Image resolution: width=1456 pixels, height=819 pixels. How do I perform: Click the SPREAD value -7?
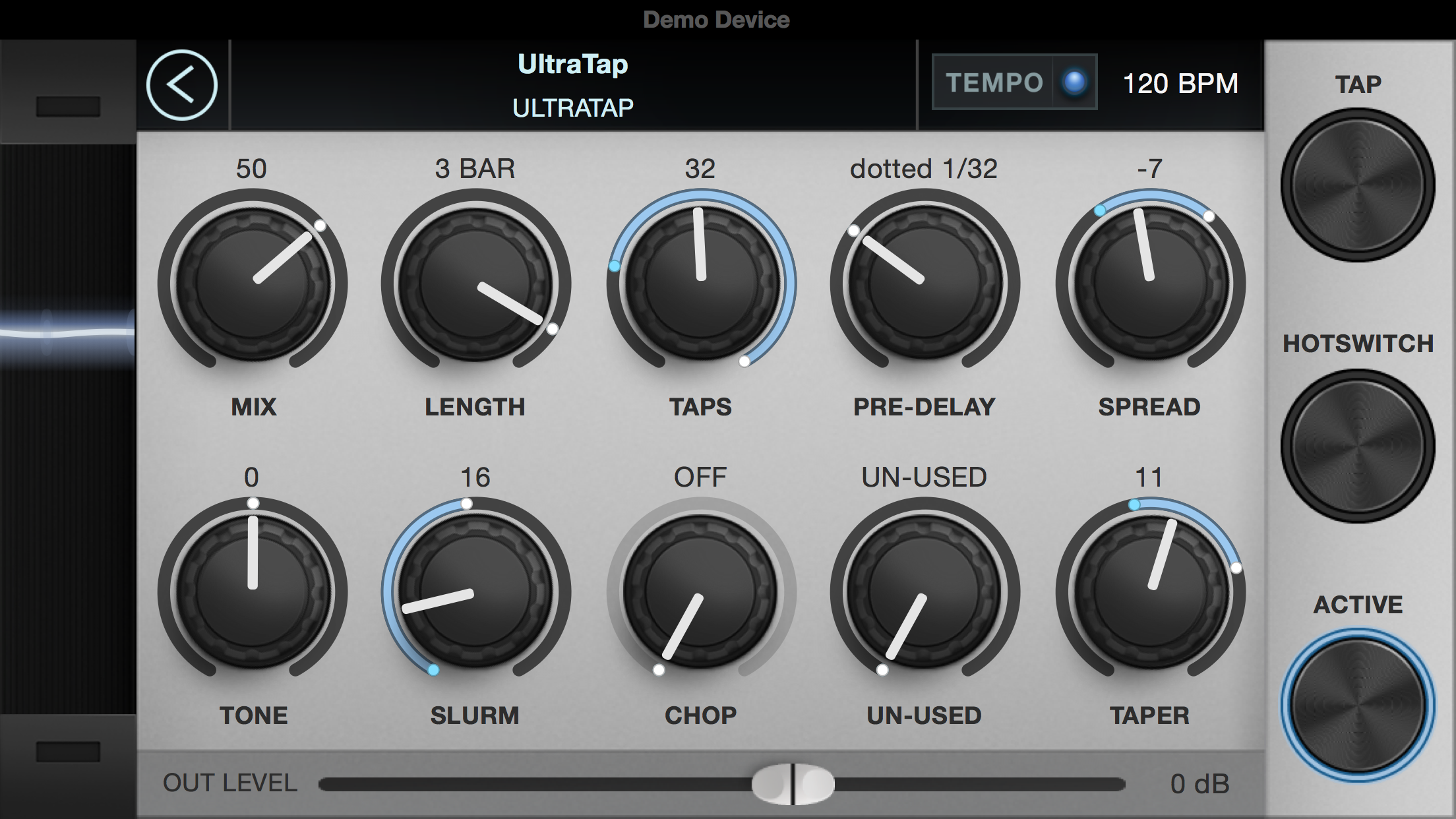click(1149, 169)
